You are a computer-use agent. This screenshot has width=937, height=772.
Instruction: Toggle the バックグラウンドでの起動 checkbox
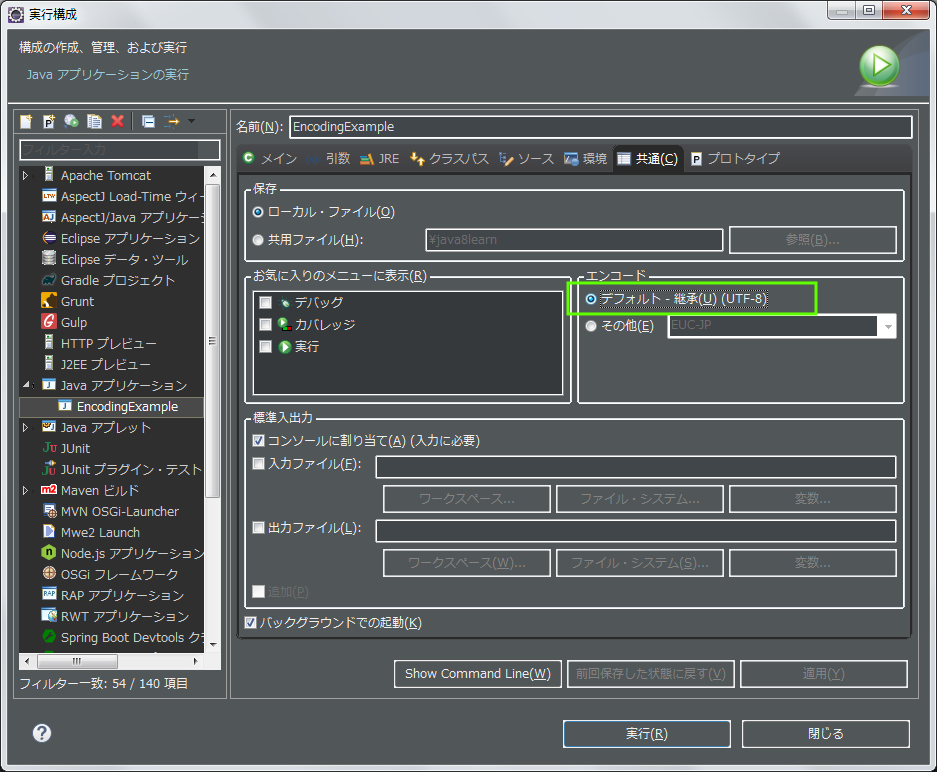(251, 623)
